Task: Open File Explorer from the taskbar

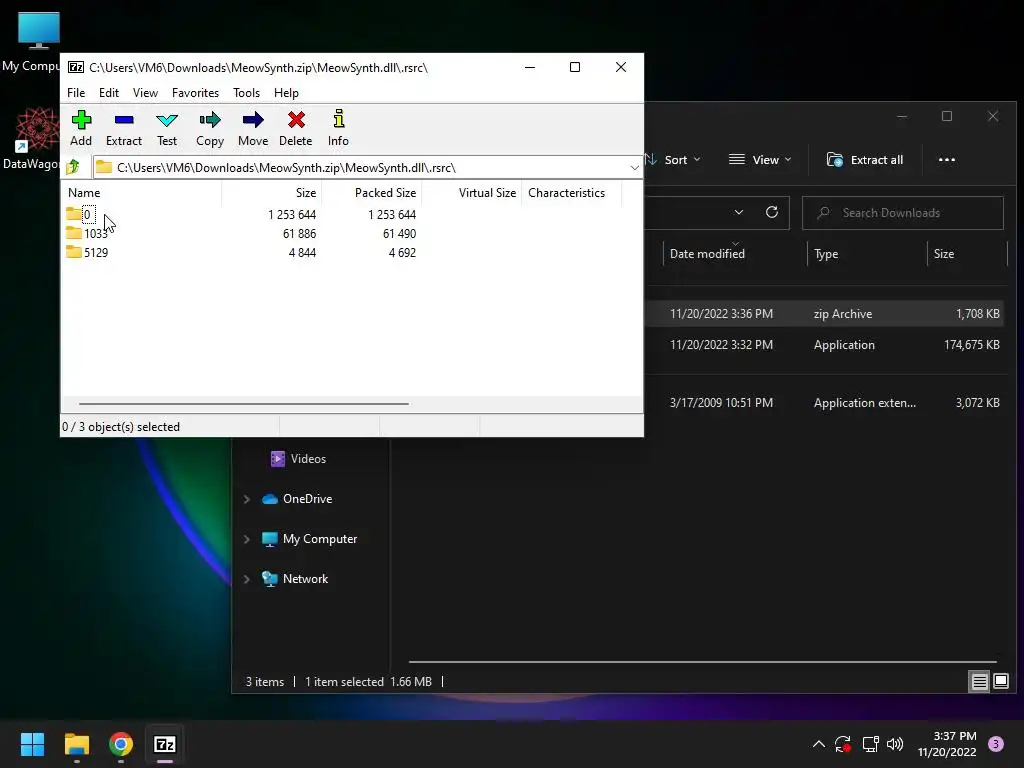Action: click(x=76, y=744)
